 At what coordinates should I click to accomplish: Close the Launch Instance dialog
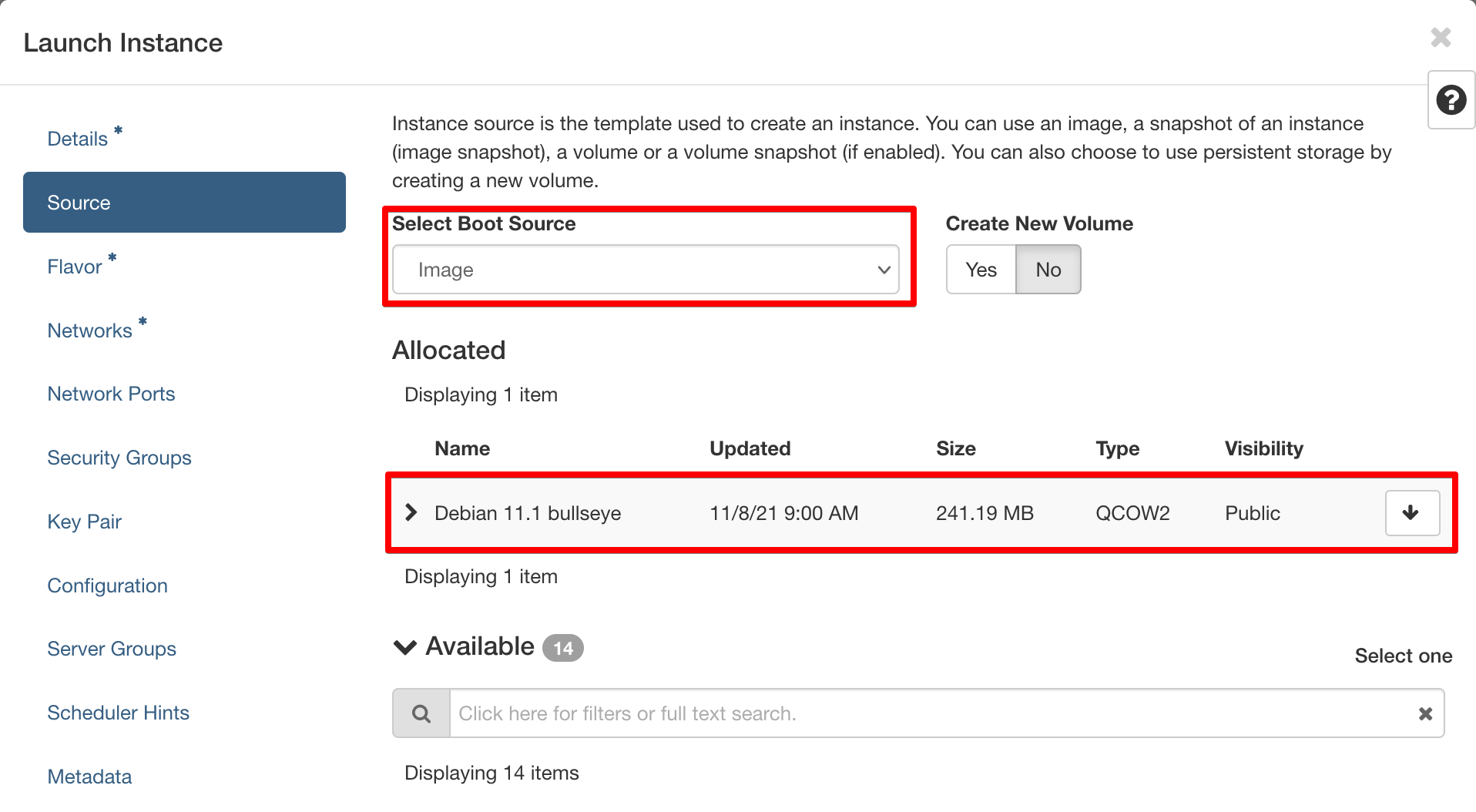[x=1440, y=38]
